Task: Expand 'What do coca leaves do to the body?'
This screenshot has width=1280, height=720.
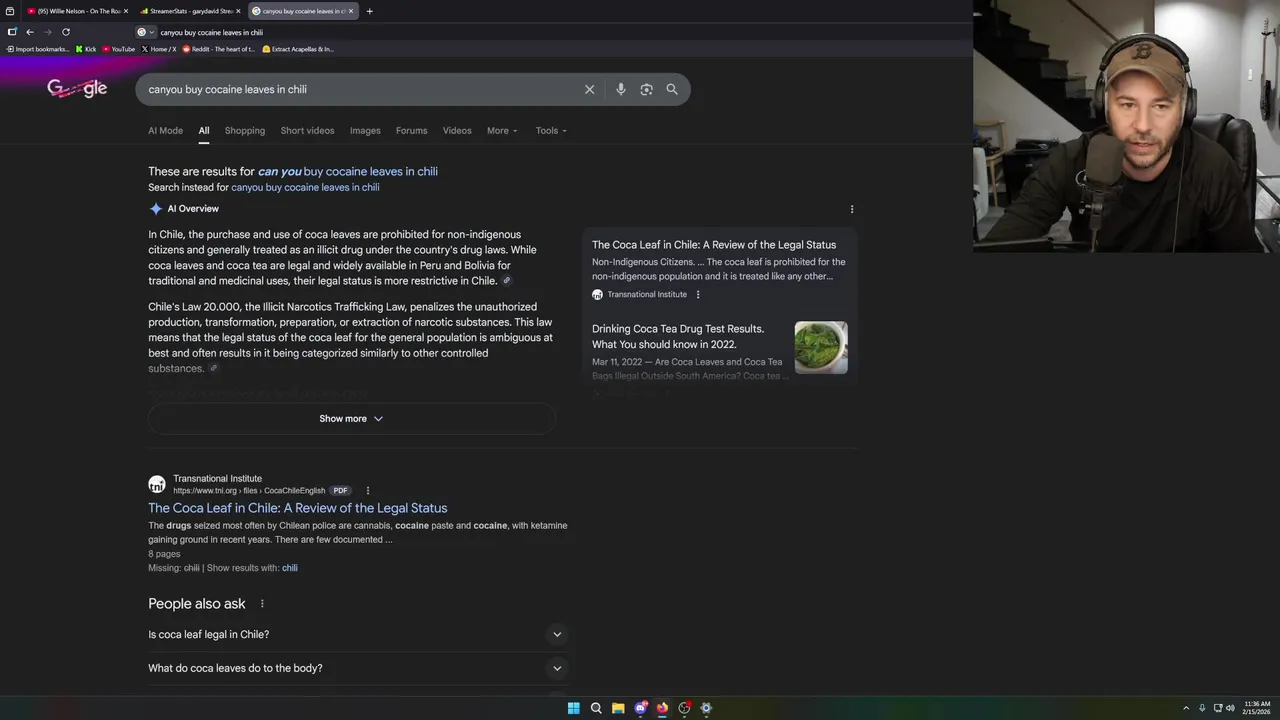Action: (x=357, y=668)
